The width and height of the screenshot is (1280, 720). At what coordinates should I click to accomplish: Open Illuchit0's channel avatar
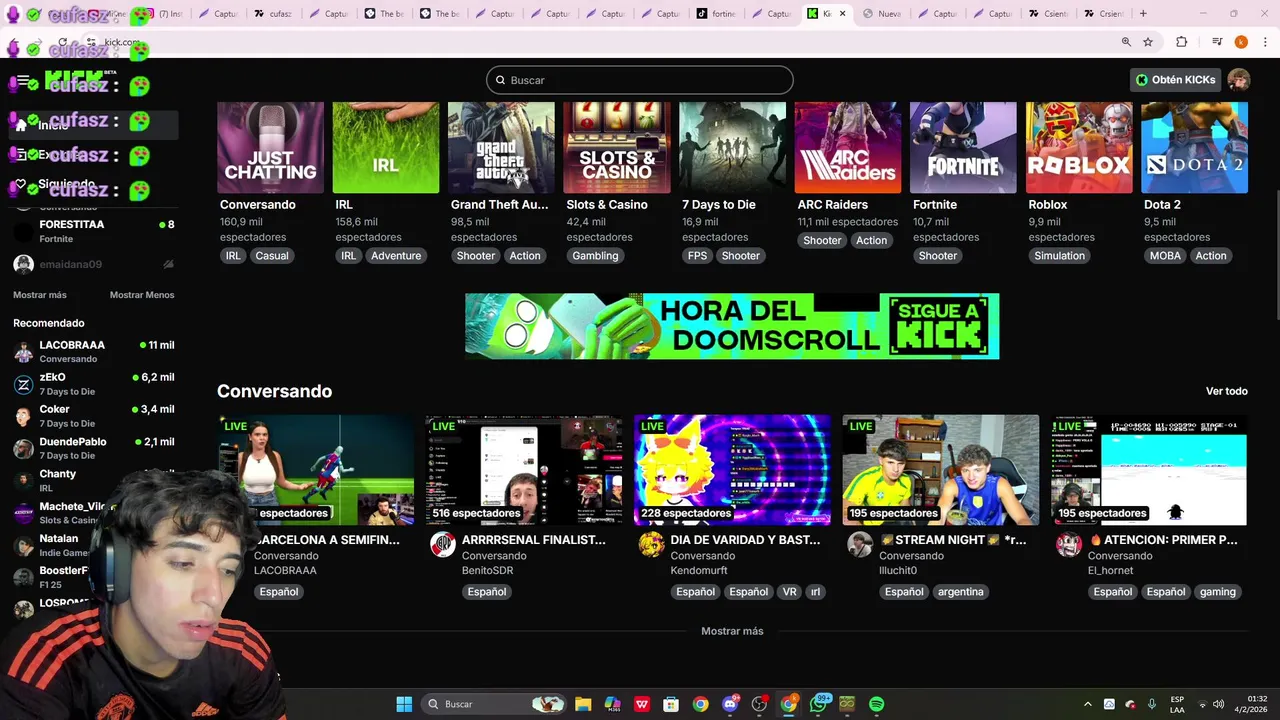(860, 544)
